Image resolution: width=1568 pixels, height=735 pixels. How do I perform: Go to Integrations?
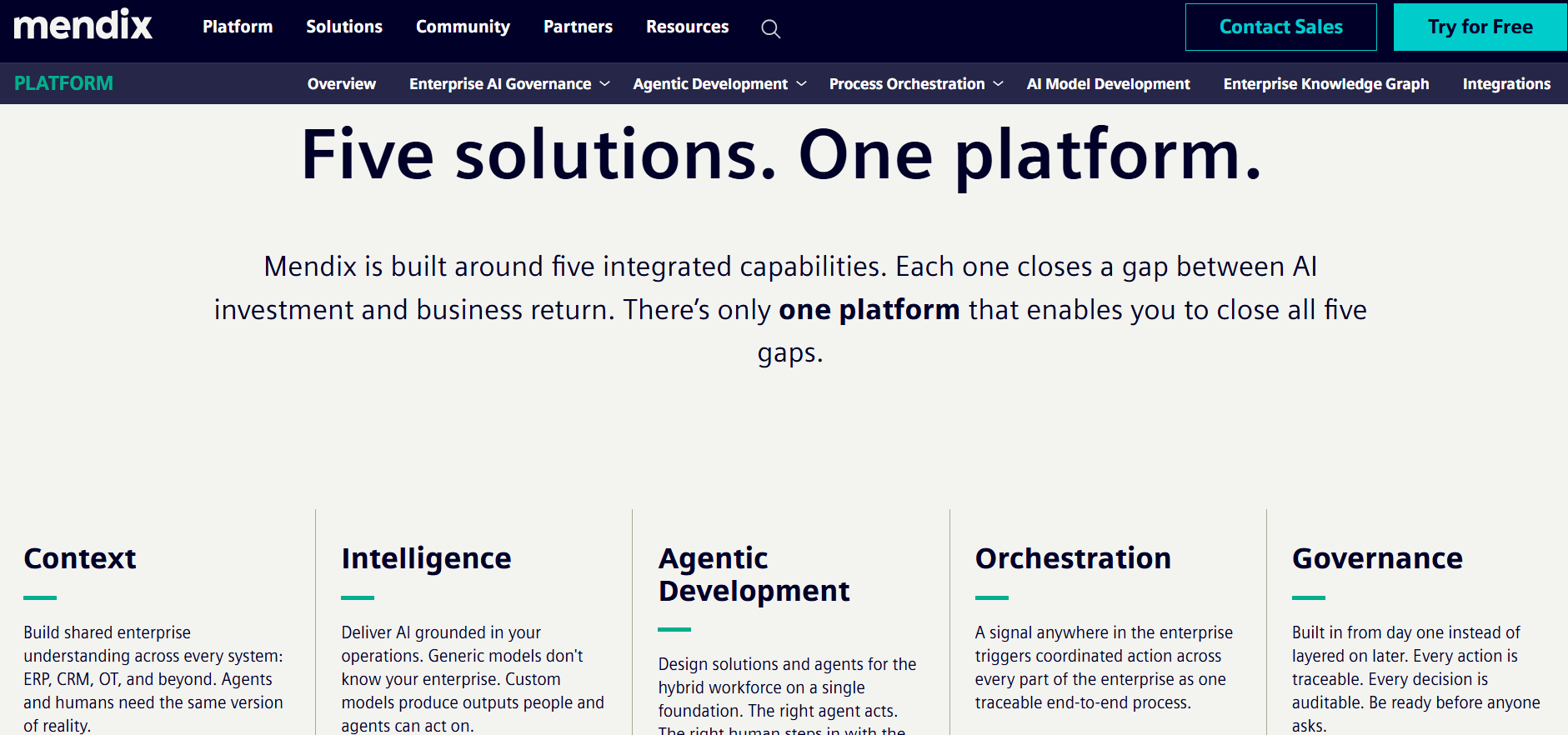tap(1506, 84)
